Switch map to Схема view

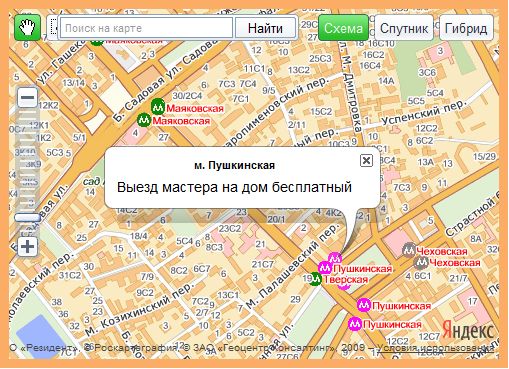pos(343,28)
